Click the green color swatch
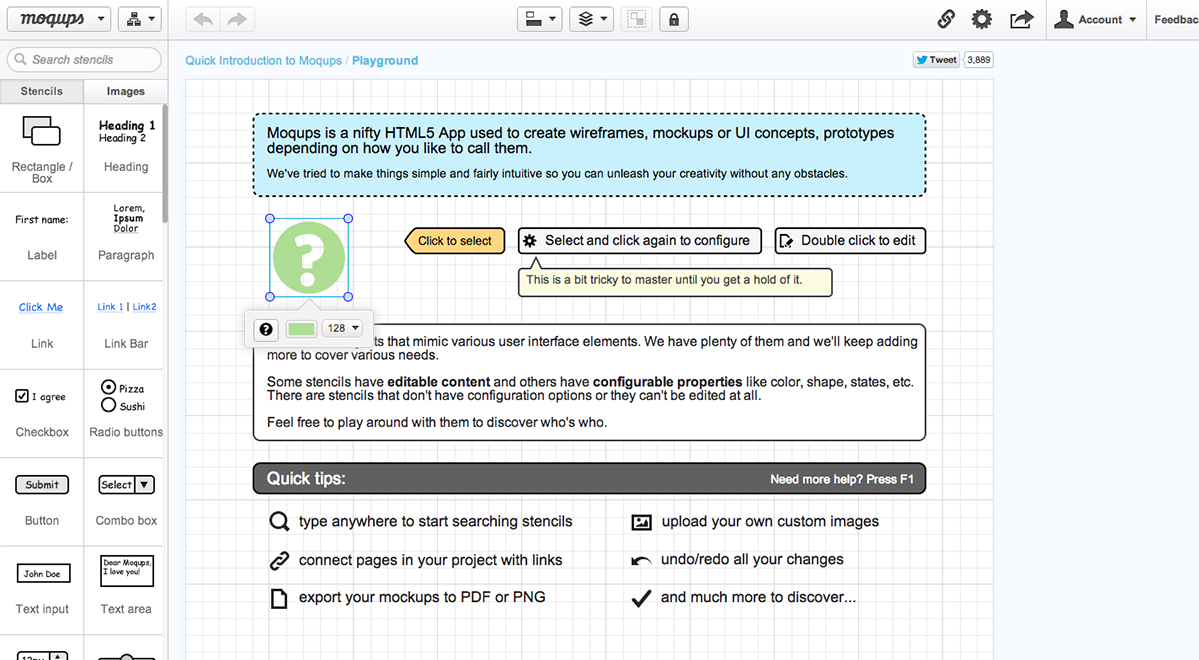The height and width of the screenshot is (660, 1199). click(x=301, y=329)
